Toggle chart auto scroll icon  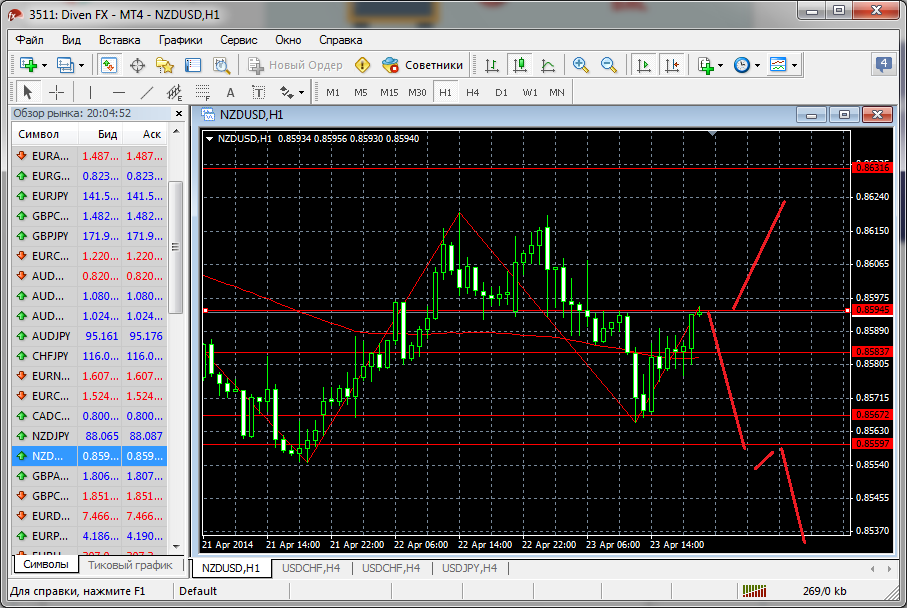pos(644,65)
